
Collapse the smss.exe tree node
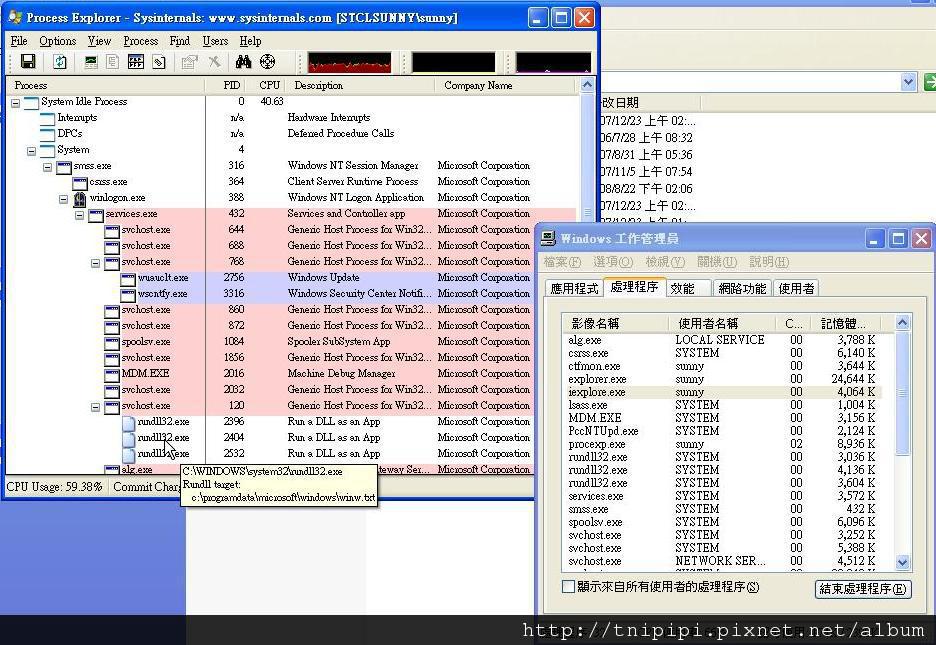(x=48, y=167)
